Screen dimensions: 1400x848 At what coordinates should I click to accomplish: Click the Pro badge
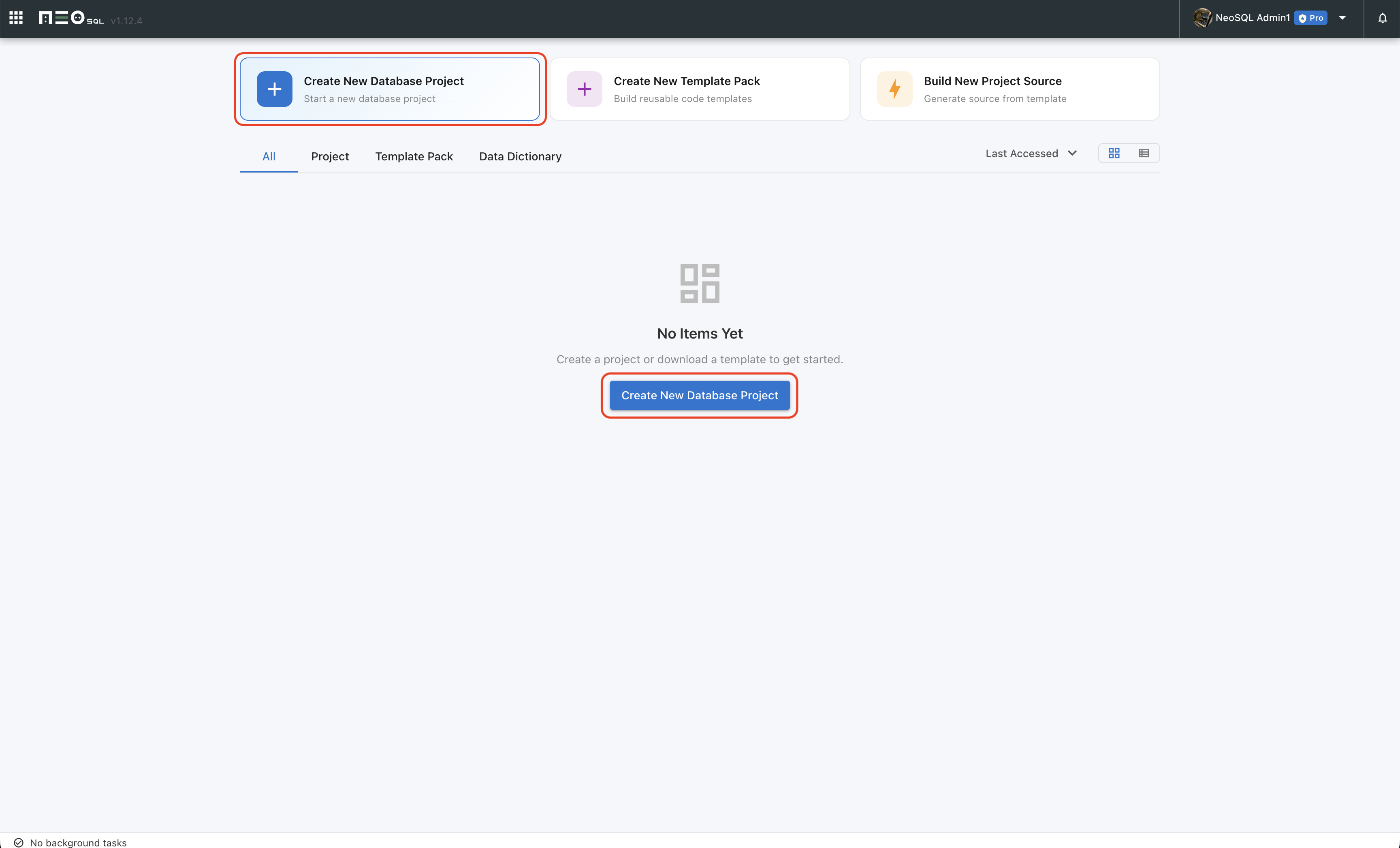click(x=1310, y=18)
